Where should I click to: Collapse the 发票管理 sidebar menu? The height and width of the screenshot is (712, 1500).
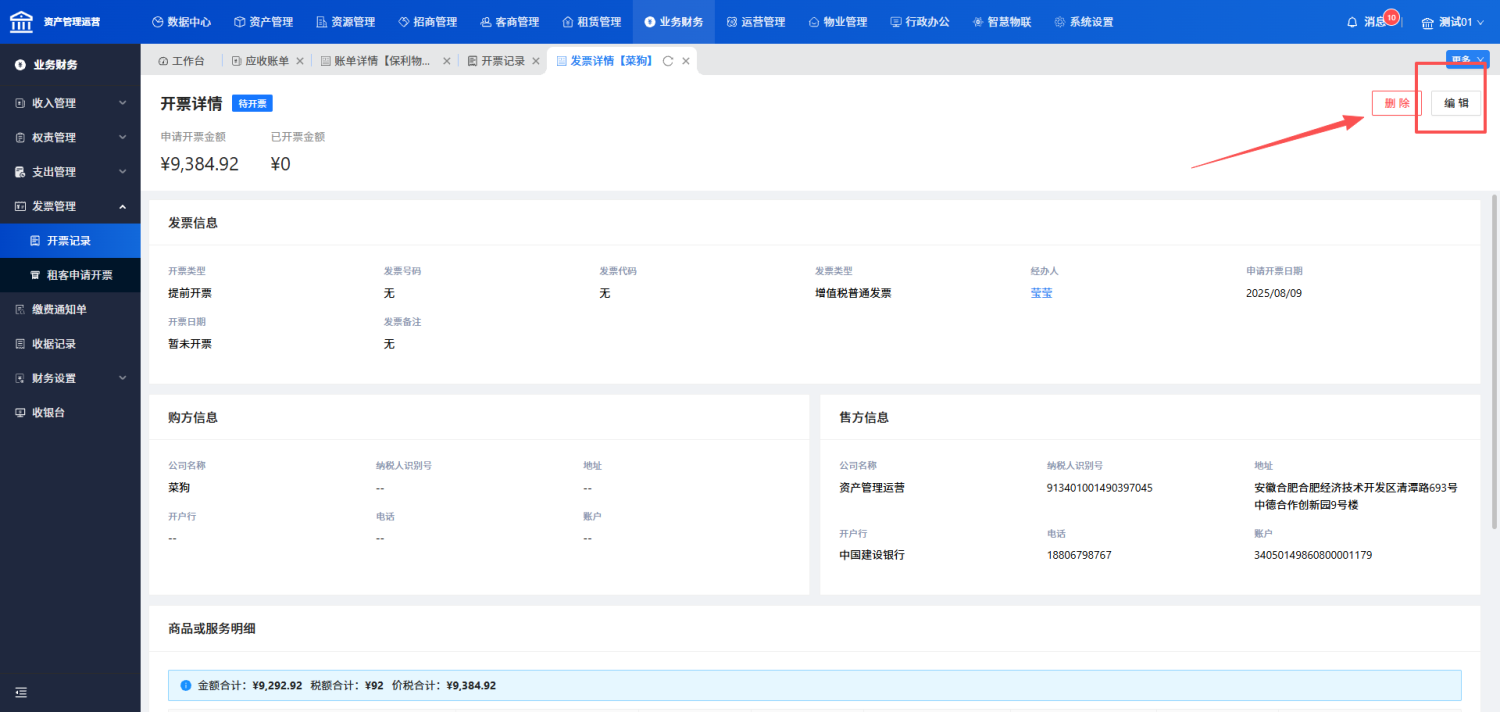click(x=70, y=206)
